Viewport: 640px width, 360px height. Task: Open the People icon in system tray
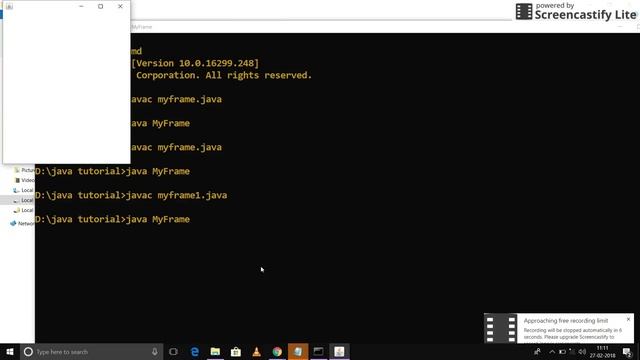coord(538,351)
